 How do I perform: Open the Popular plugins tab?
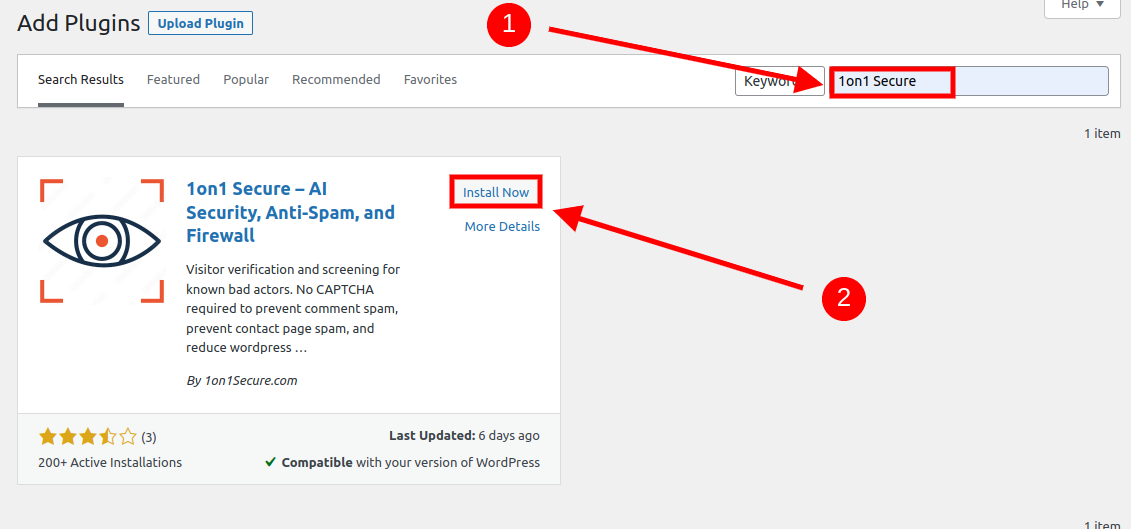pyautogui.click(x=246, y=79)
